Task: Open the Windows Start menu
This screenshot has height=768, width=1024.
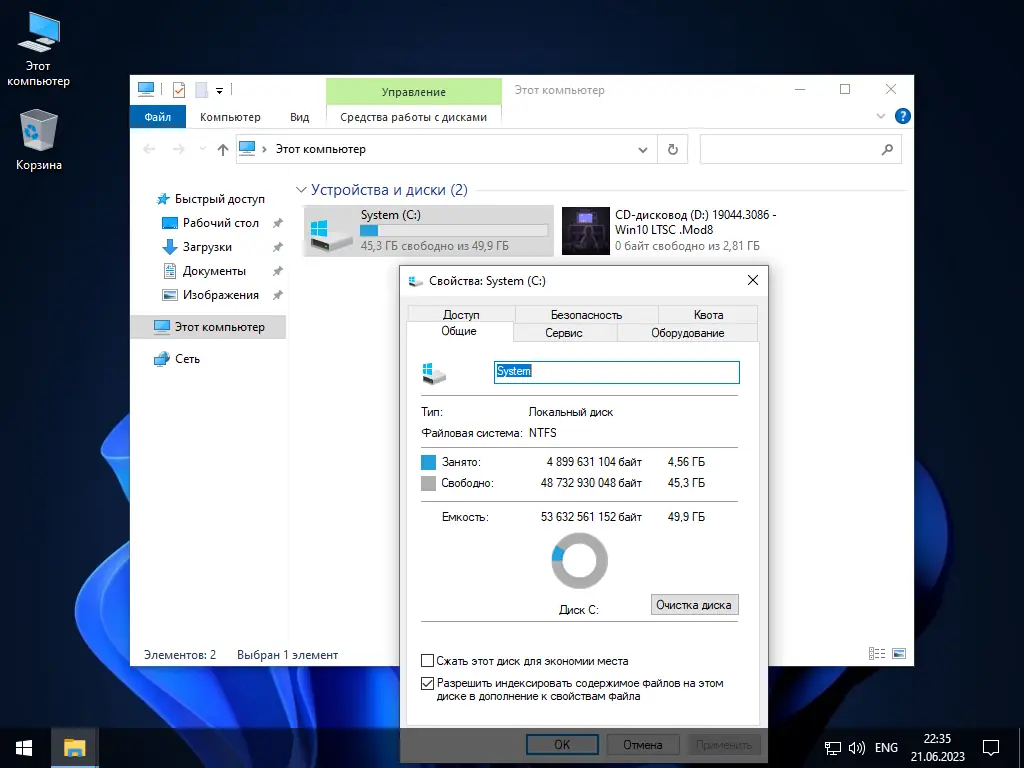Action: (x=24, y=748)
